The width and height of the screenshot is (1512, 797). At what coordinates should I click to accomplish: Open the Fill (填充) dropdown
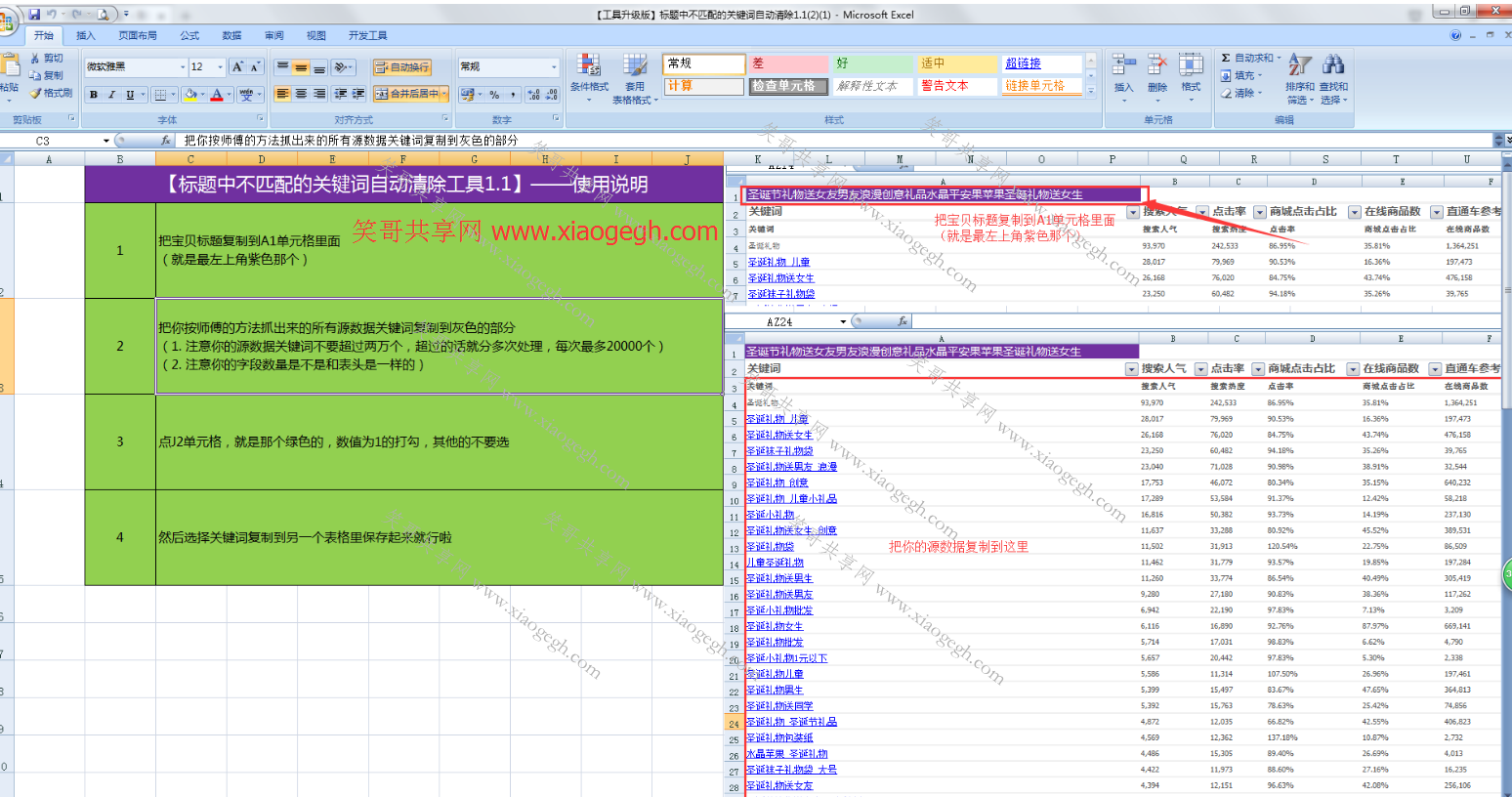tap(1260, 75)
